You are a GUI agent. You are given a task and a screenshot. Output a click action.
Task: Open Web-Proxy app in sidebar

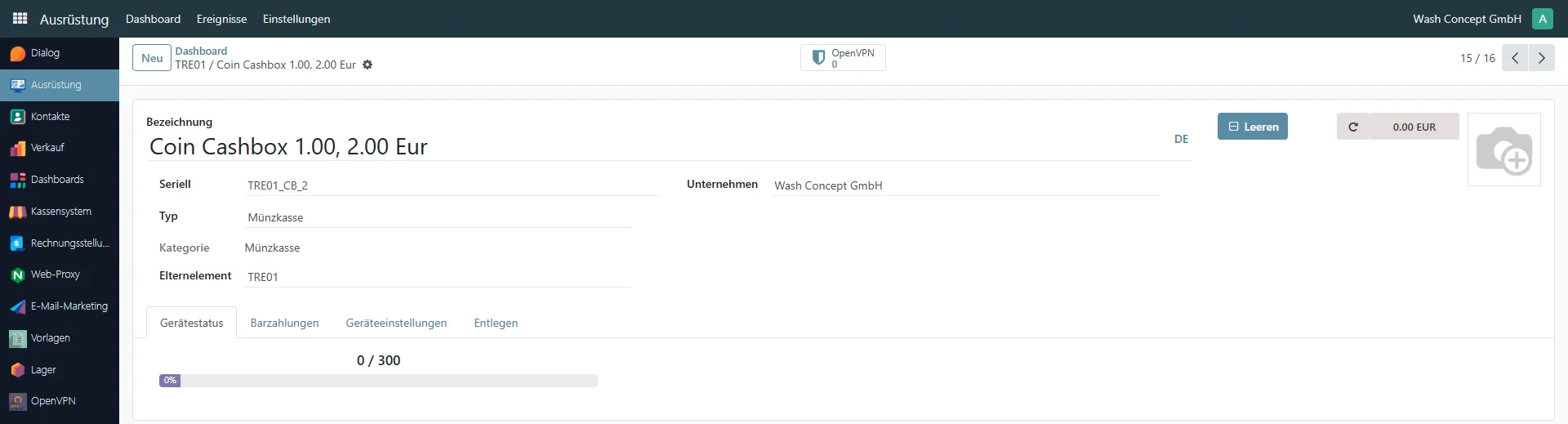pyautogui.click(x=60, y=274)
